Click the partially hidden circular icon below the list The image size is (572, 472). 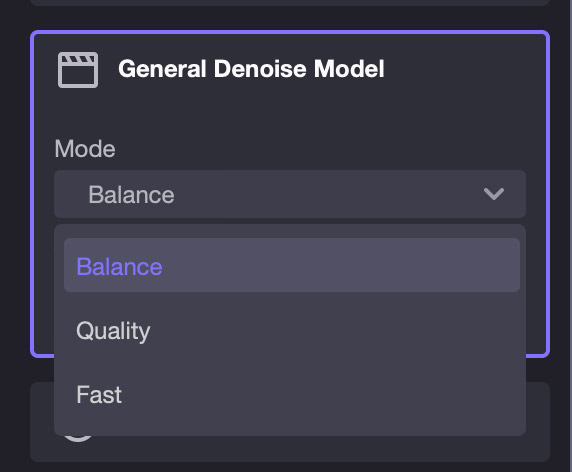(x=78, y=438)
